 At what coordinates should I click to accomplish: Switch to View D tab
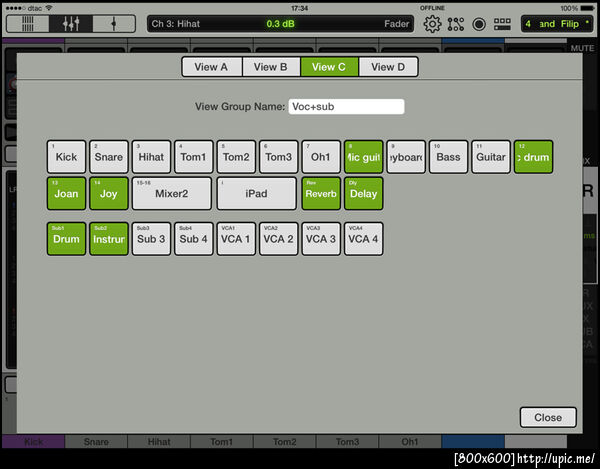388,67
